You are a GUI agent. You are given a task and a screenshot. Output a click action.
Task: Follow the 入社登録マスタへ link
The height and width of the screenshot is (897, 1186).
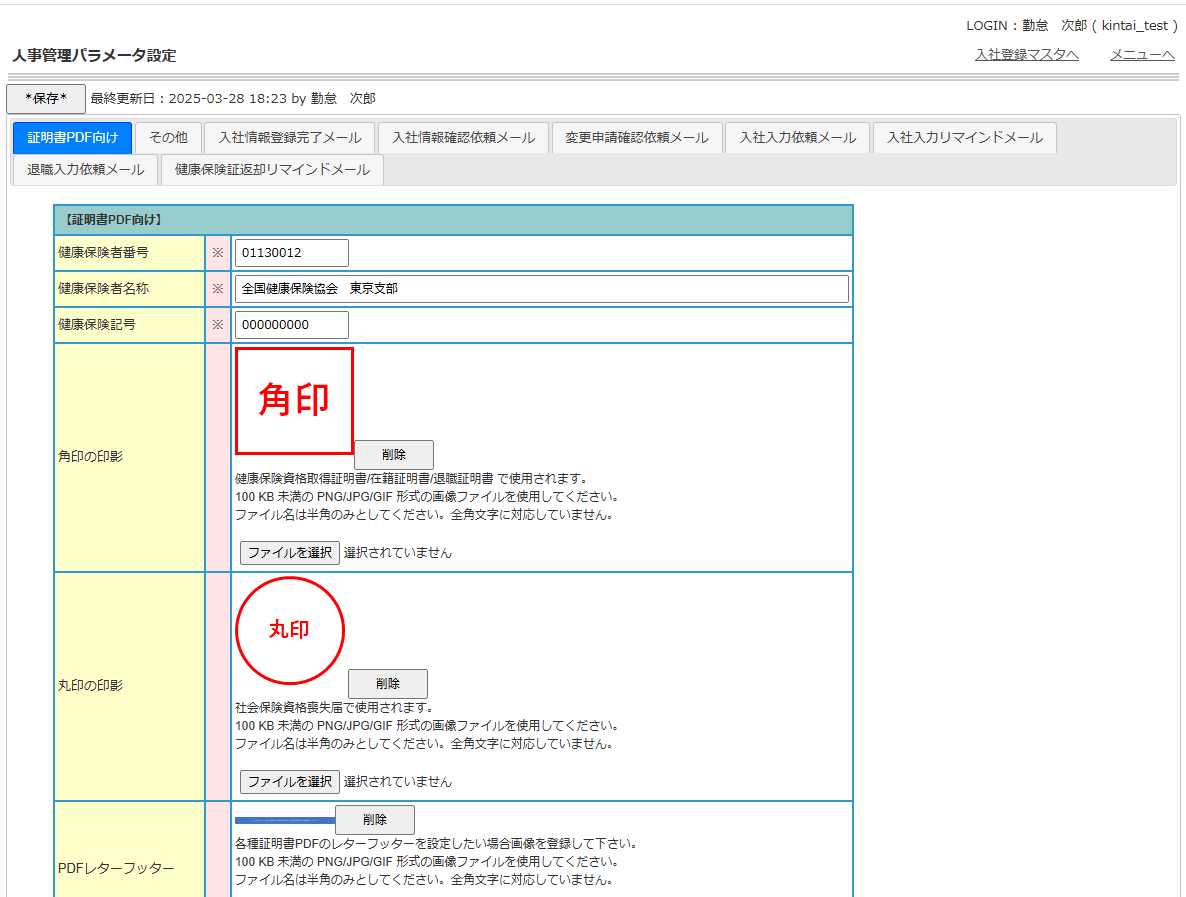1026,55
